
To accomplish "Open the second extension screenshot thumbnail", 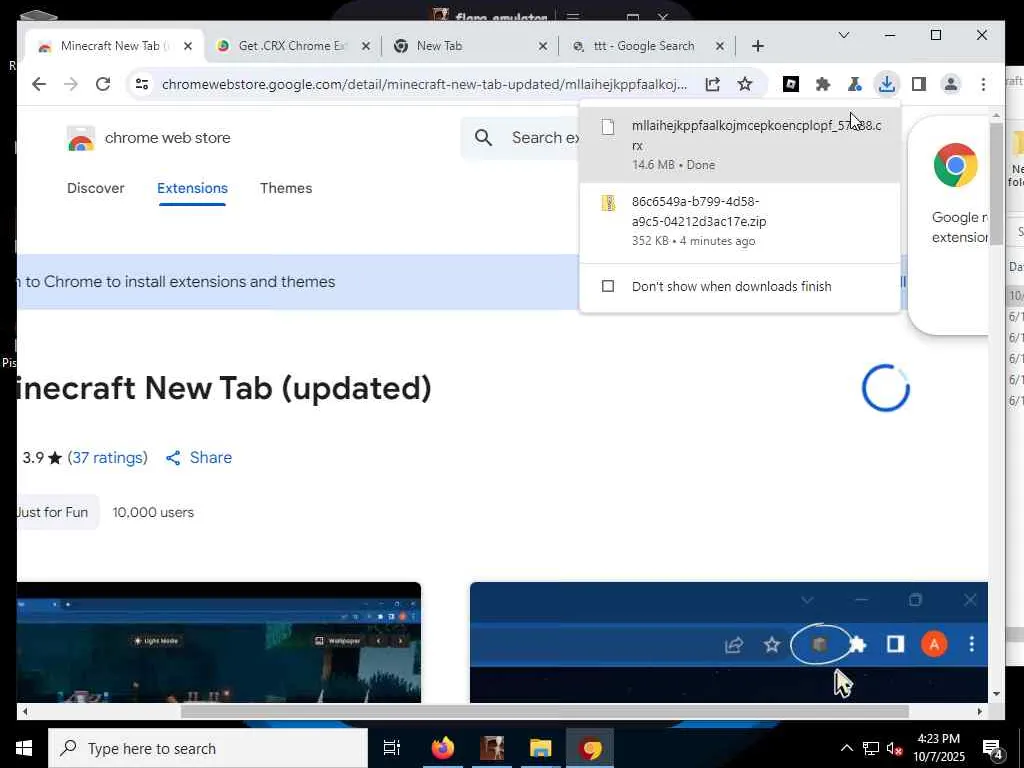I will (728, 643).
